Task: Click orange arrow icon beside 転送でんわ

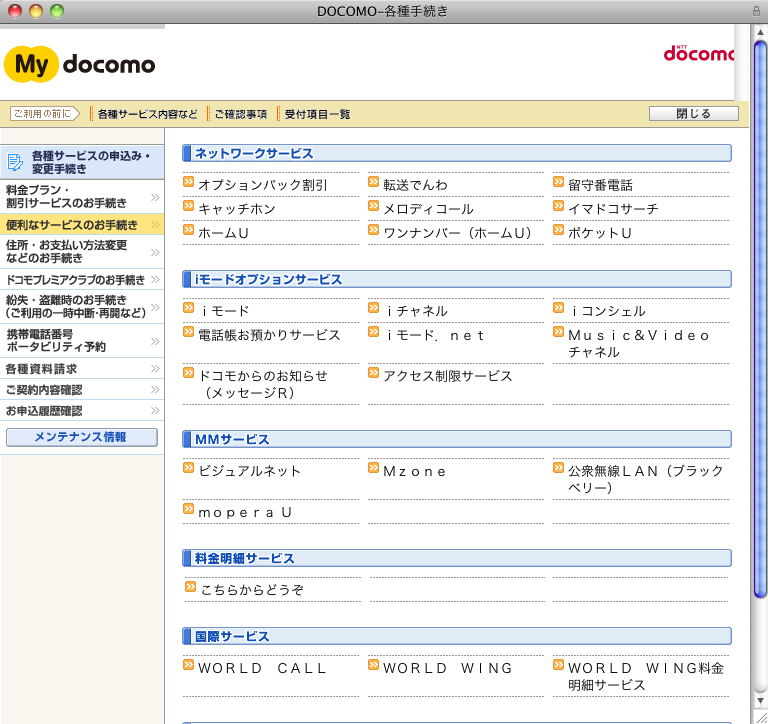Action: coord(374,182)
